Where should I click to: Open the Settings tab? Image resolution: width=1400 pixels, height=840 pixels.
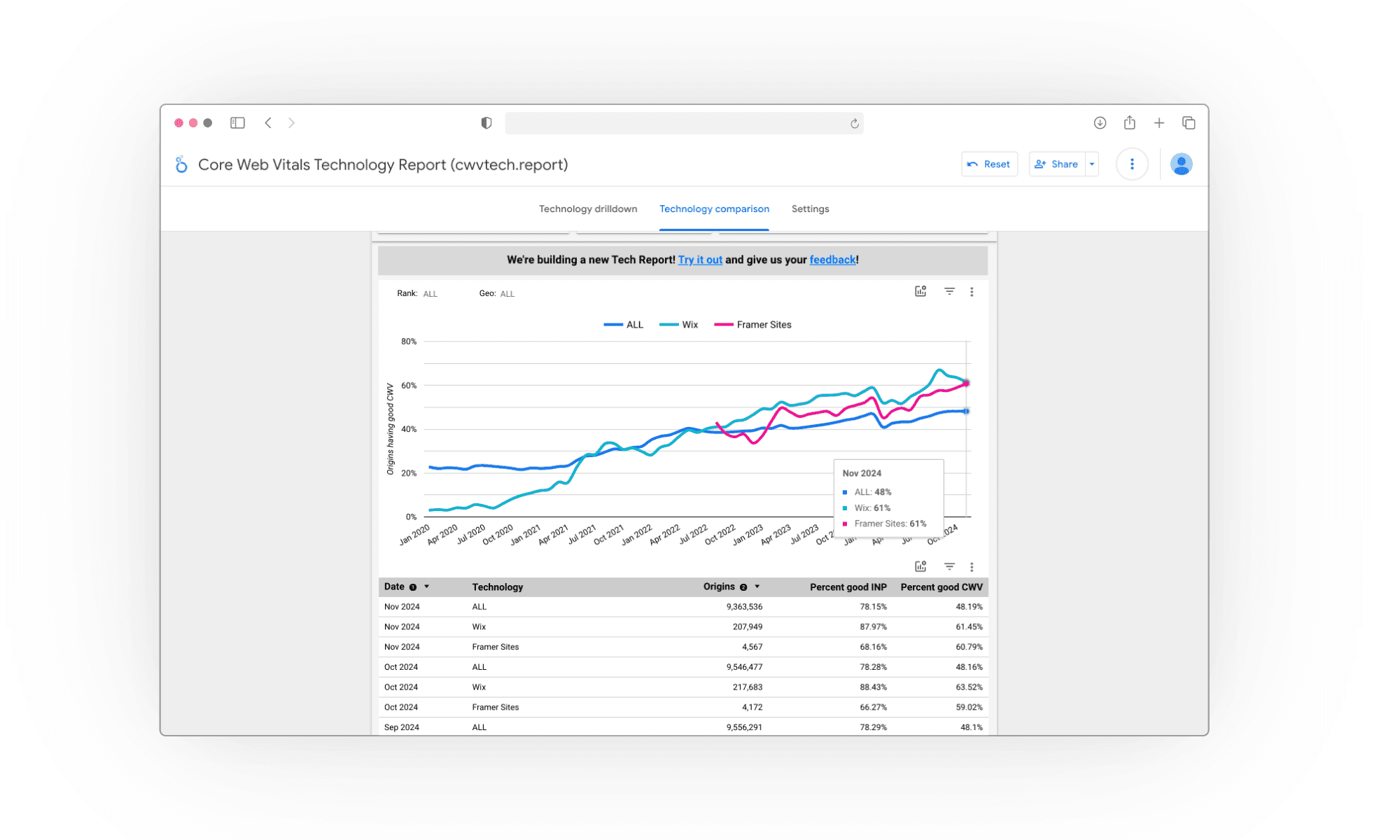pyautogui.click(x=810, y=209)
